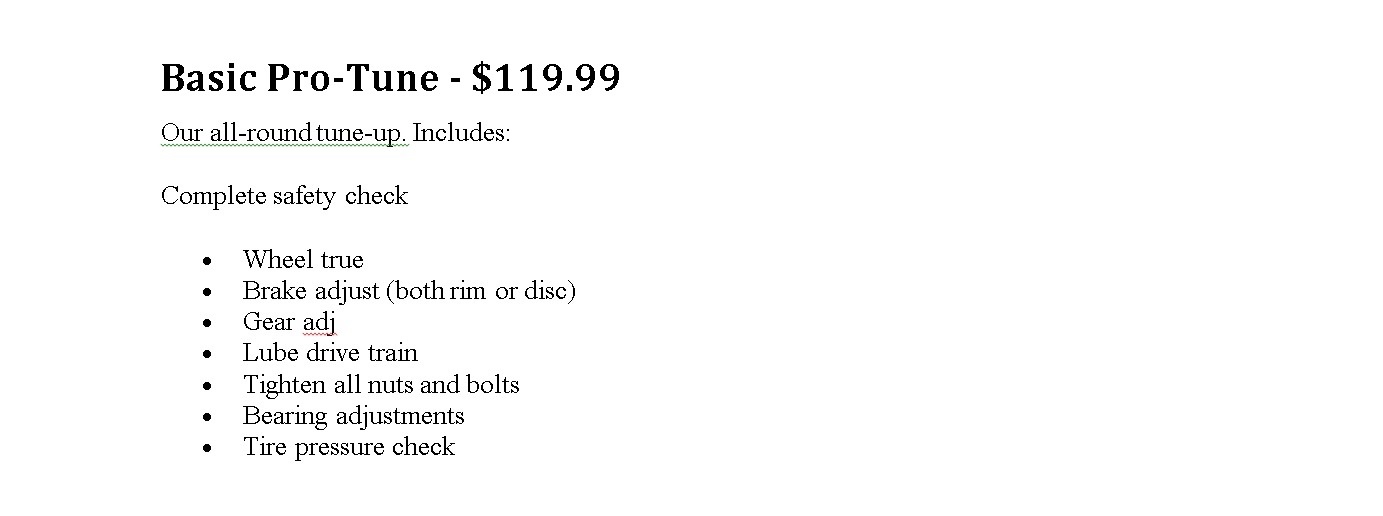Click the 'Tighten all nuts and bolts' item
The image size is (1383, 516).
[381, 385]
